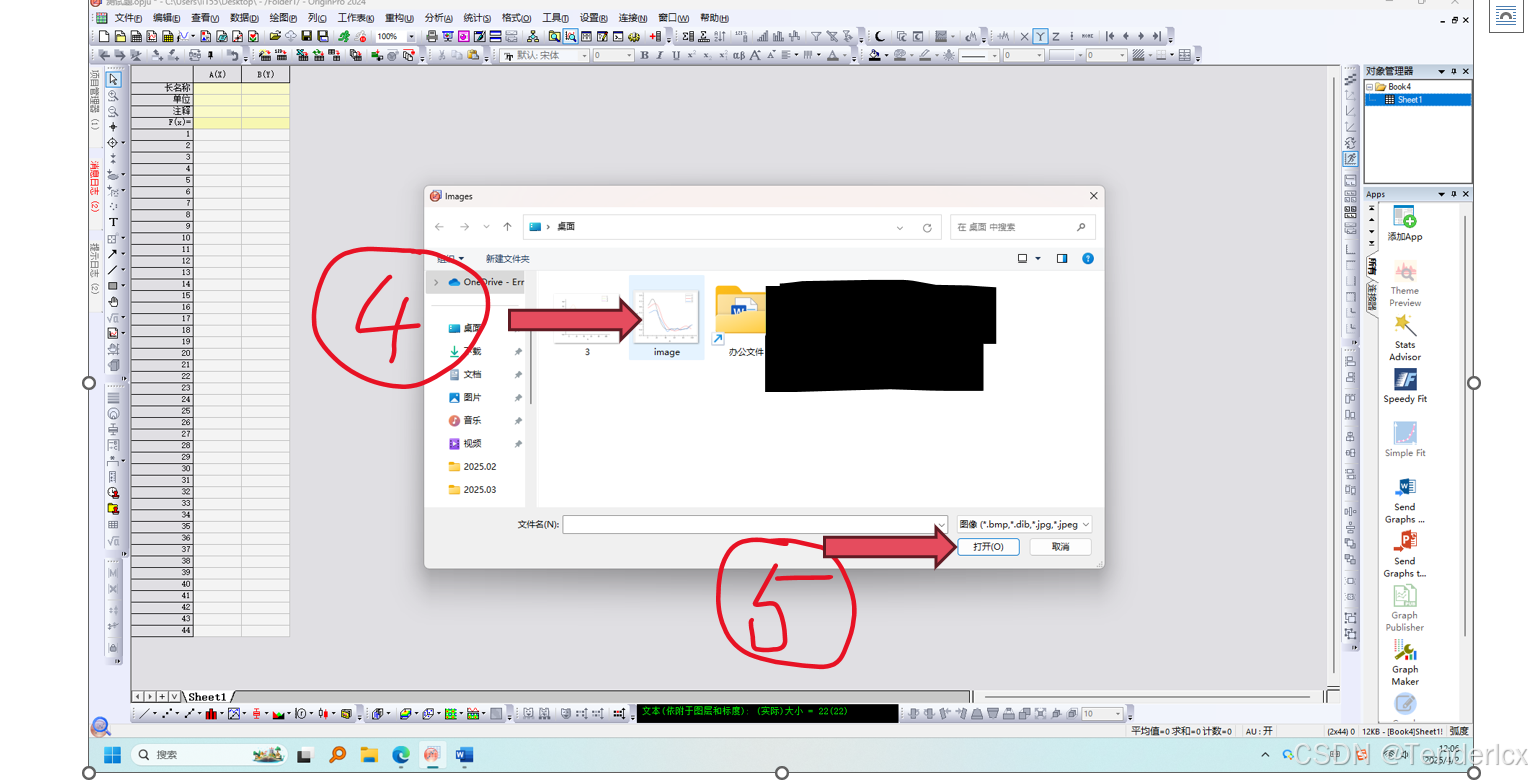Open the Graph Publisher app
Image resolution: width=1532 pixels, height=781 pixels.
point(1405,608)
